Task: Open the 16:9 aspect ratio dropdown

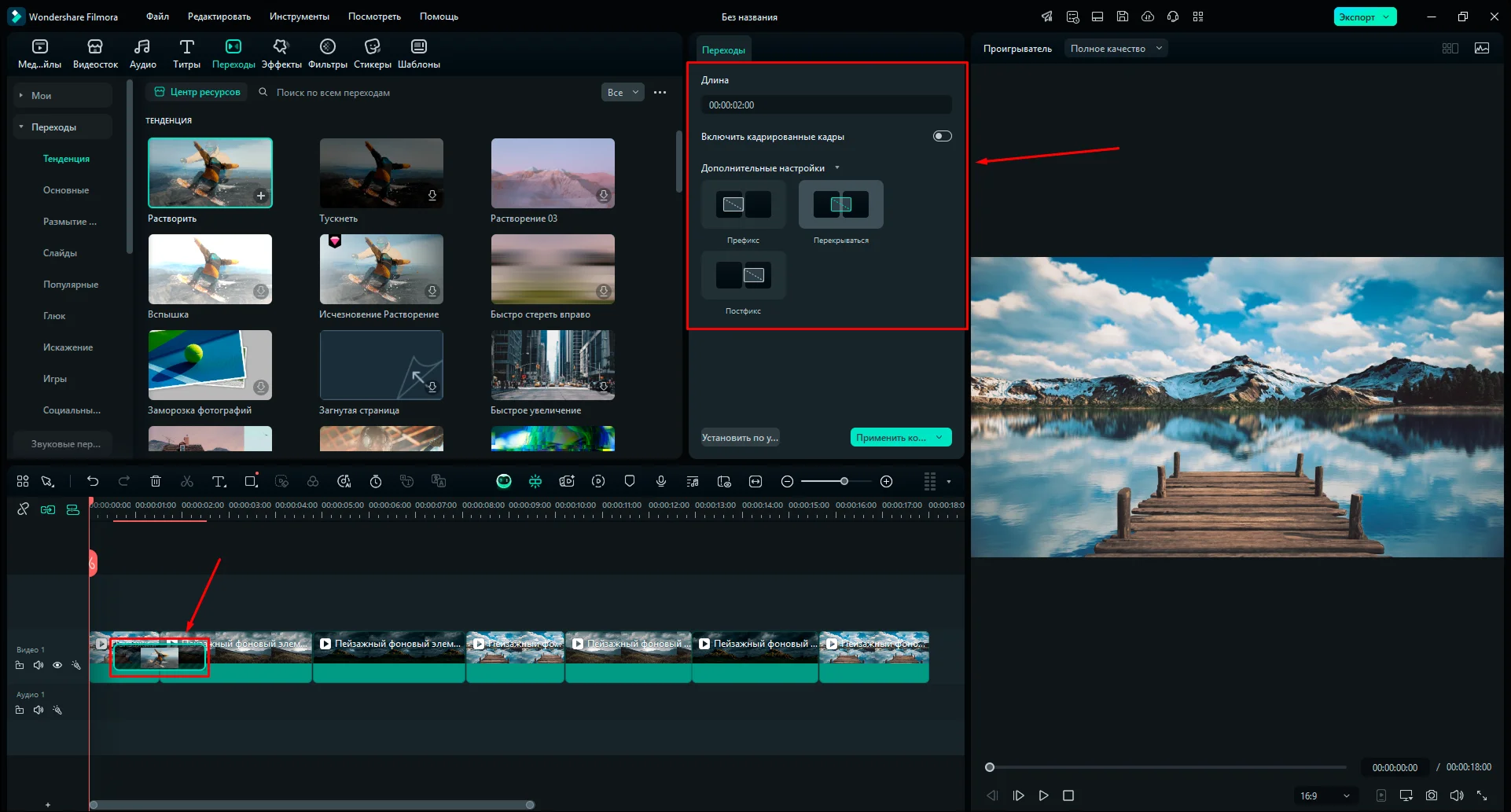Action: click(x=1325, y=795)
